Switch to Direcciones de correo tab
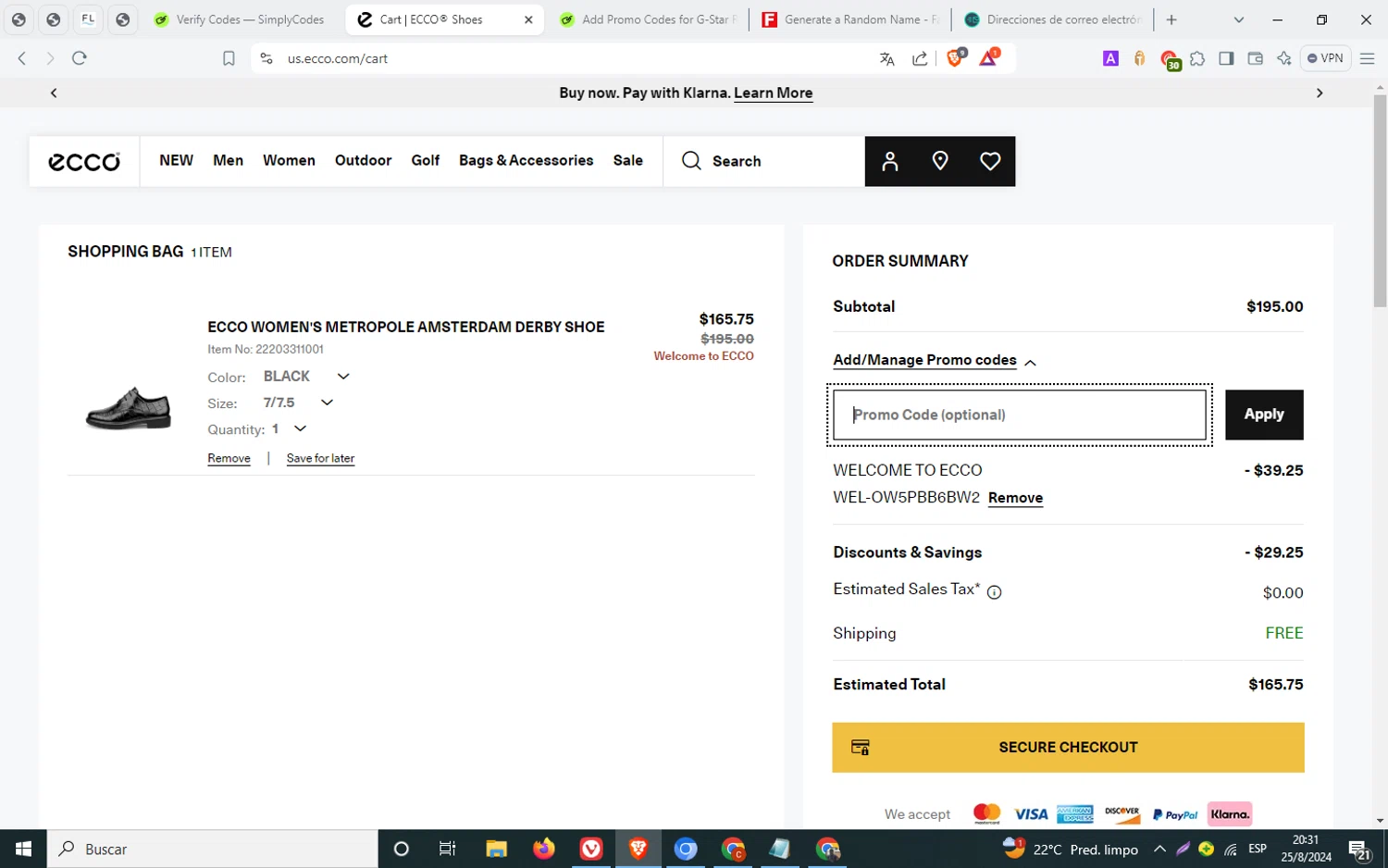The height and width of the screenshot is (868, 1388). 1053,19
